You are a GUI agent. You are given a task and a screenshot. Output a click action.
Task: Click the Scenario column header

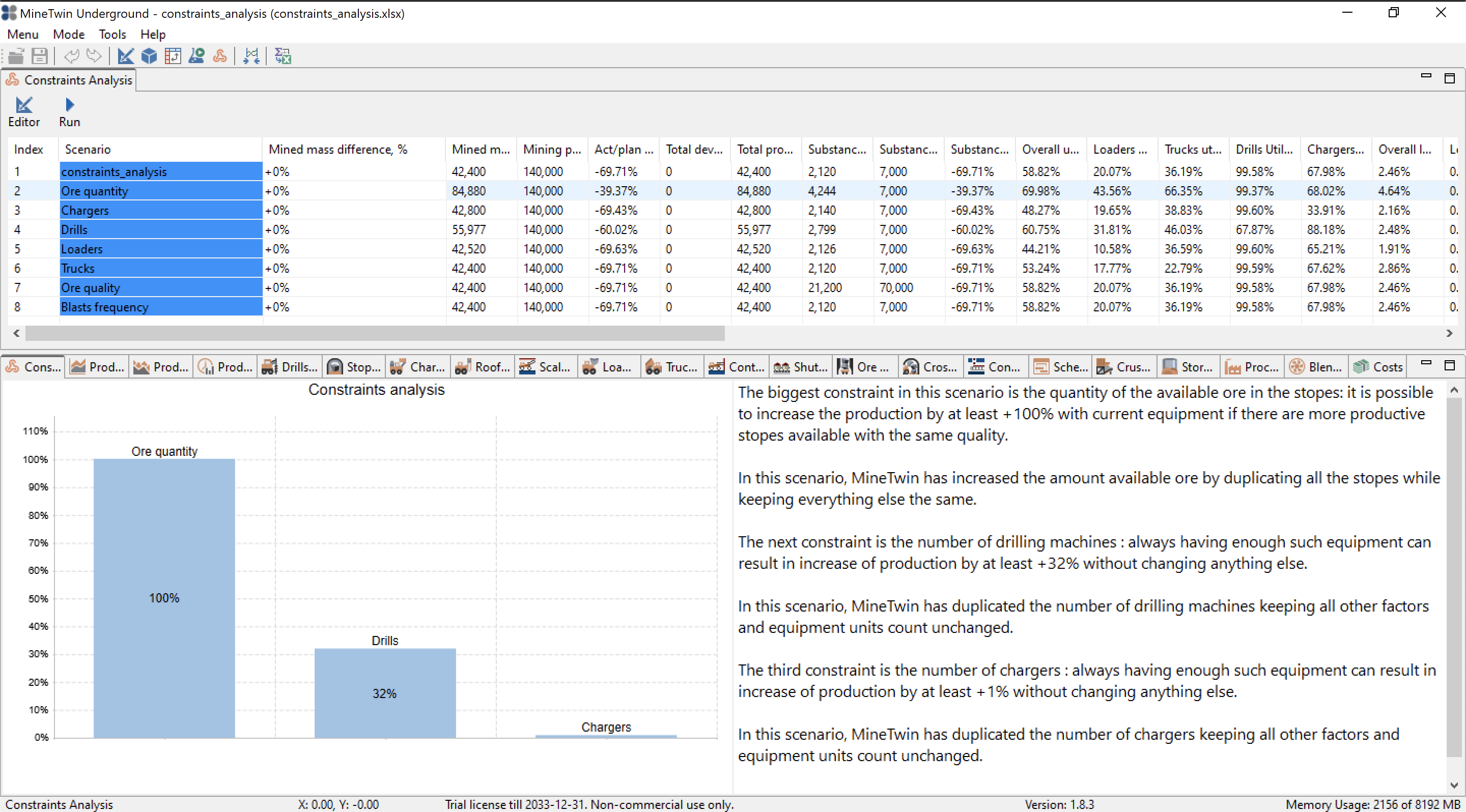coord(160,150)
